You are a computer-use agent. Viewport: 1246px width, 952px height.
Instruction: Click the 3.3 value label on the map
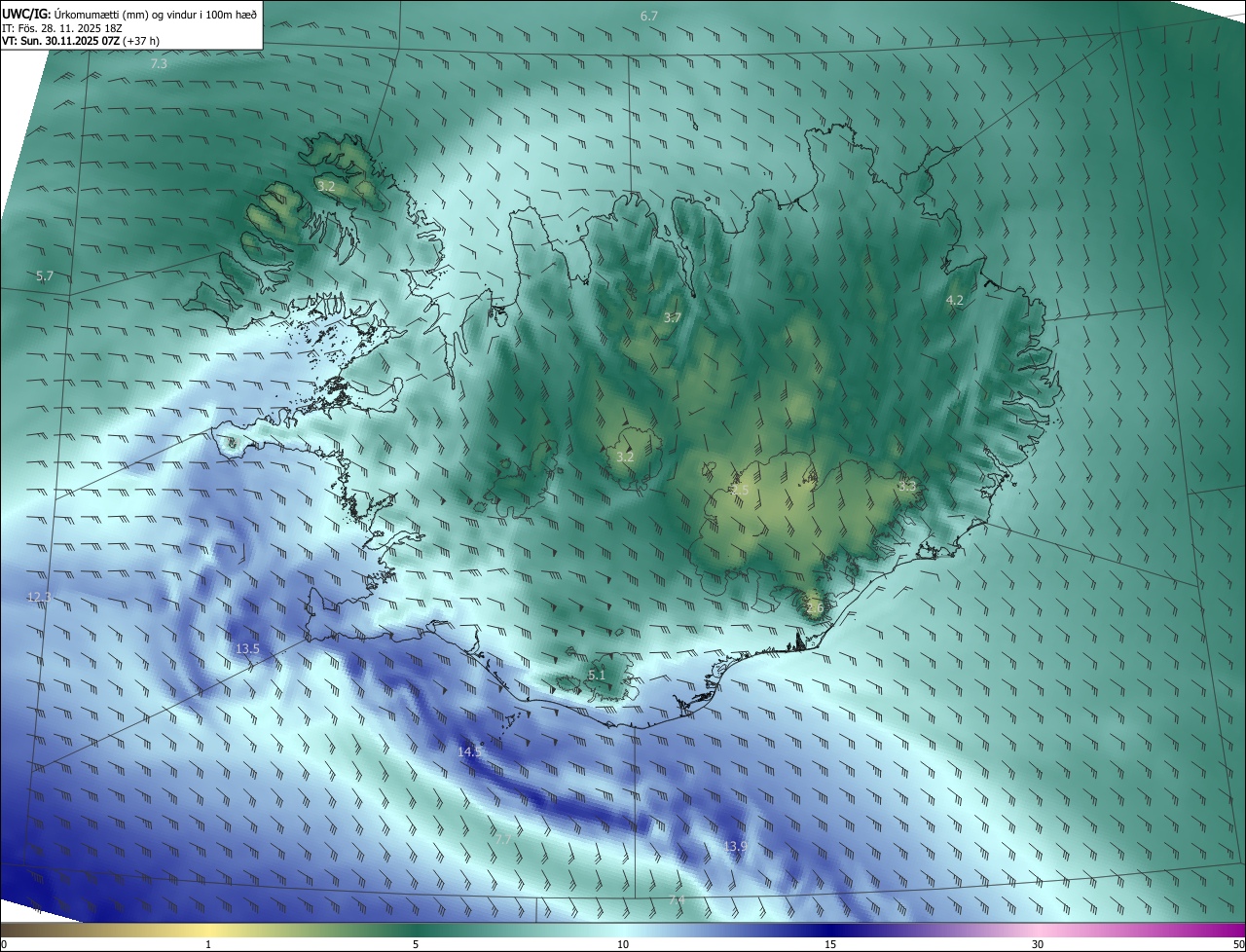pos(907,485)
